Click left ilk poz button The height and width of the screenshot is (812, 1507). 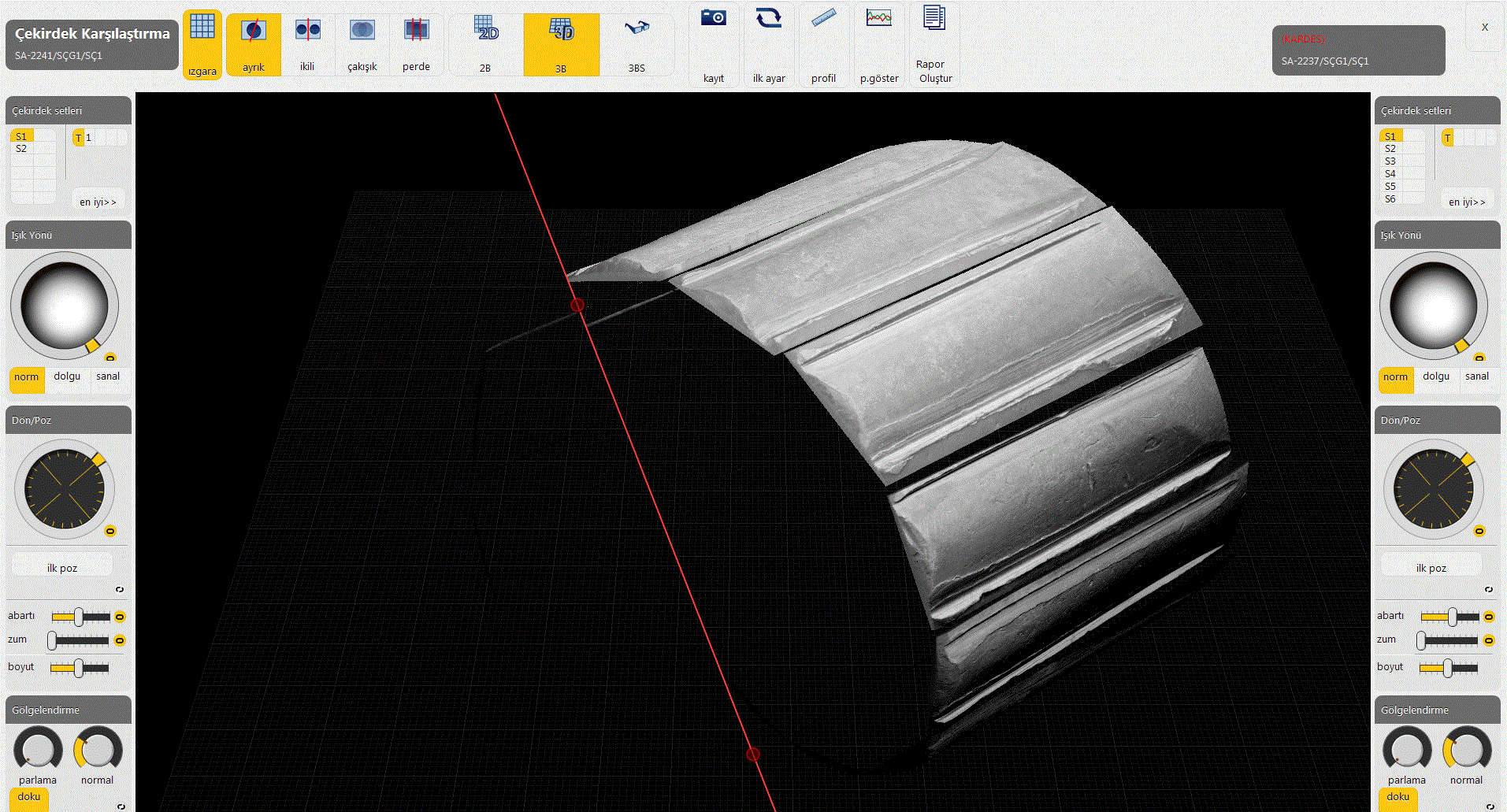pos(62,568)
